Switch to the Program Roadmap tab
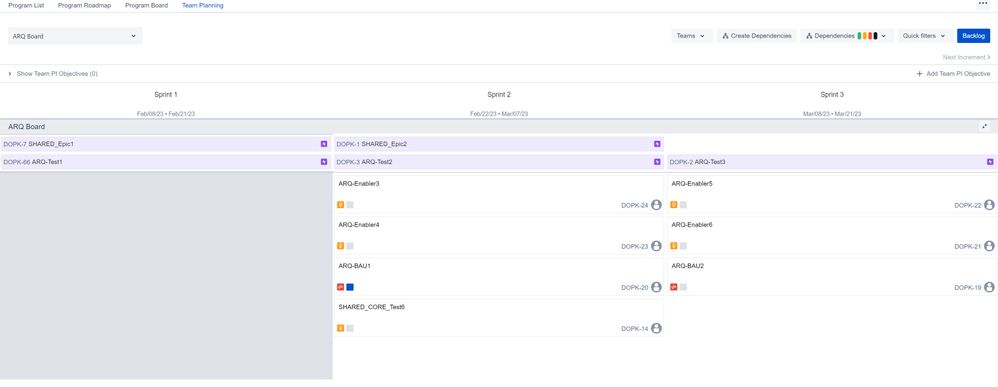The height and width of the screenshot is (387, 998). (85, 5)
